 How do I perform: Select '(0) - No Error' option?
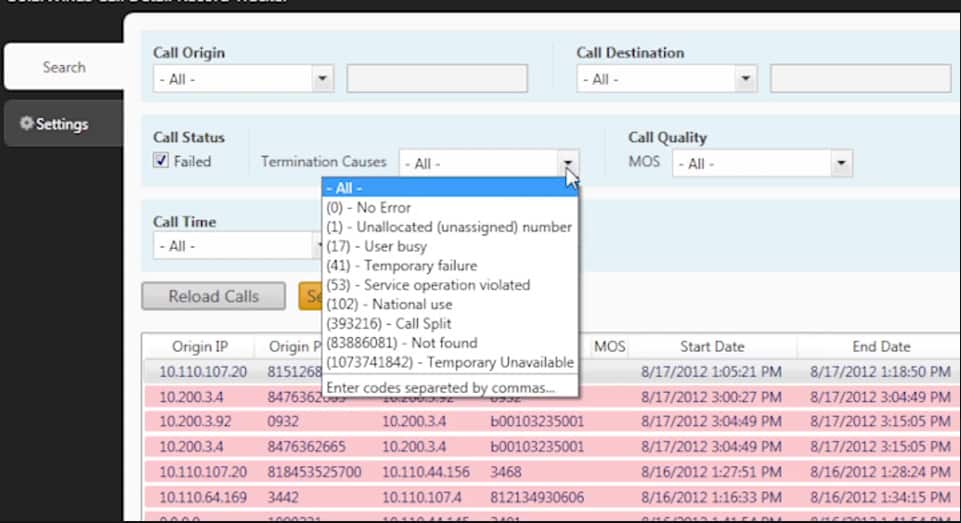[x=450, y=207]
